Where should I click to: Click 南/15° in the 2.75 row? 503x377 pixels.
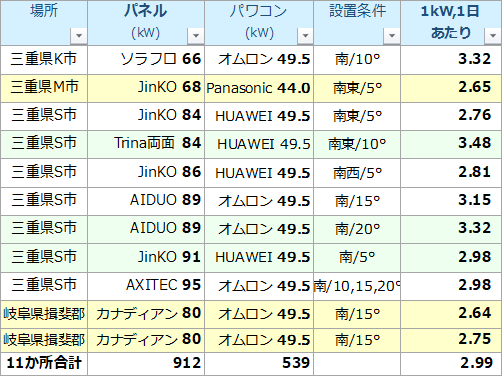point(357,340)
